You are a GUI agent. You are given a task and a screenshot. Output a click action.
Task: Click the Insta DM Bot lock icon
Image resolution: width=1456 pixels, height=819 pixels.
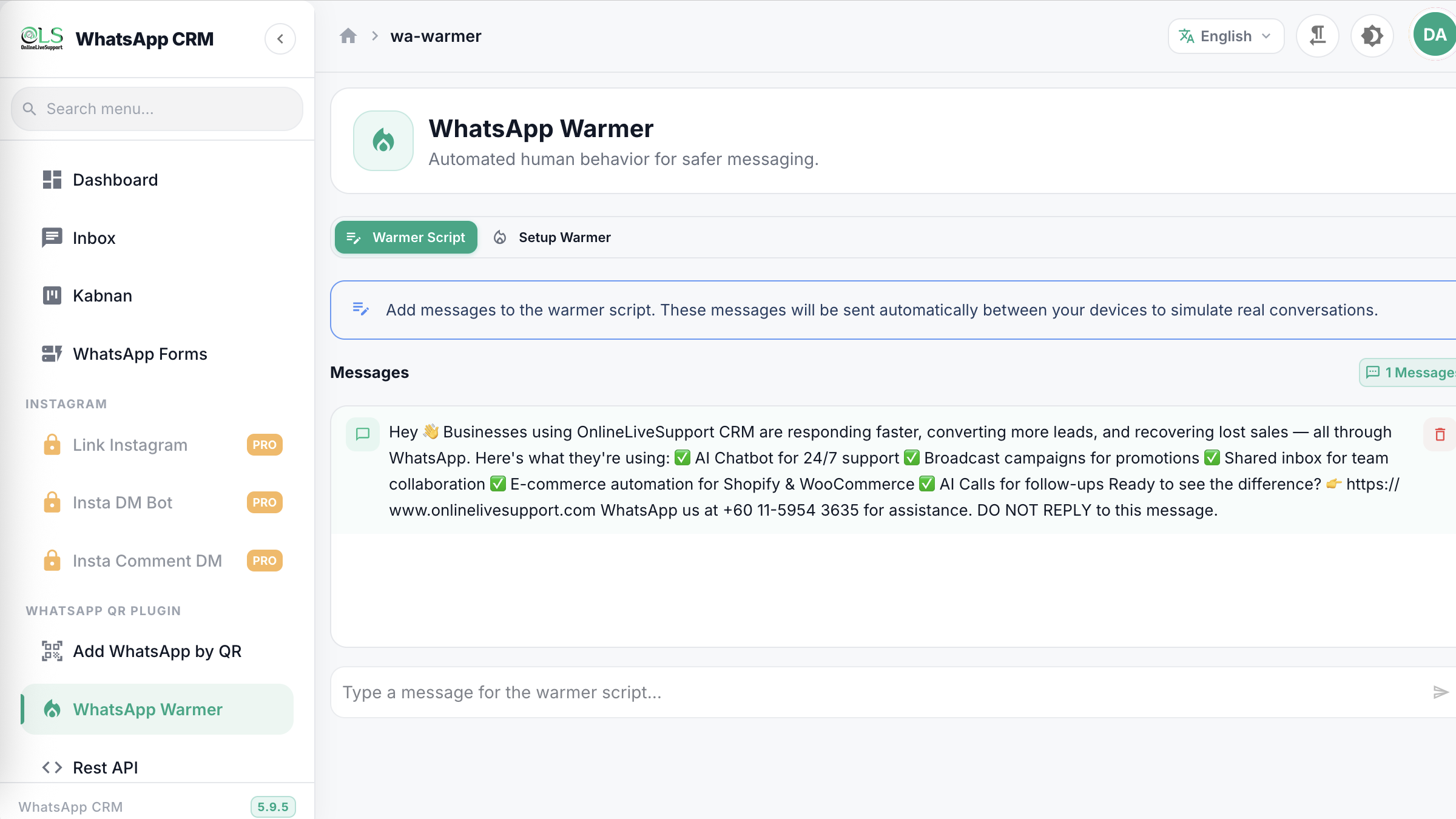[x=52, y=502]
